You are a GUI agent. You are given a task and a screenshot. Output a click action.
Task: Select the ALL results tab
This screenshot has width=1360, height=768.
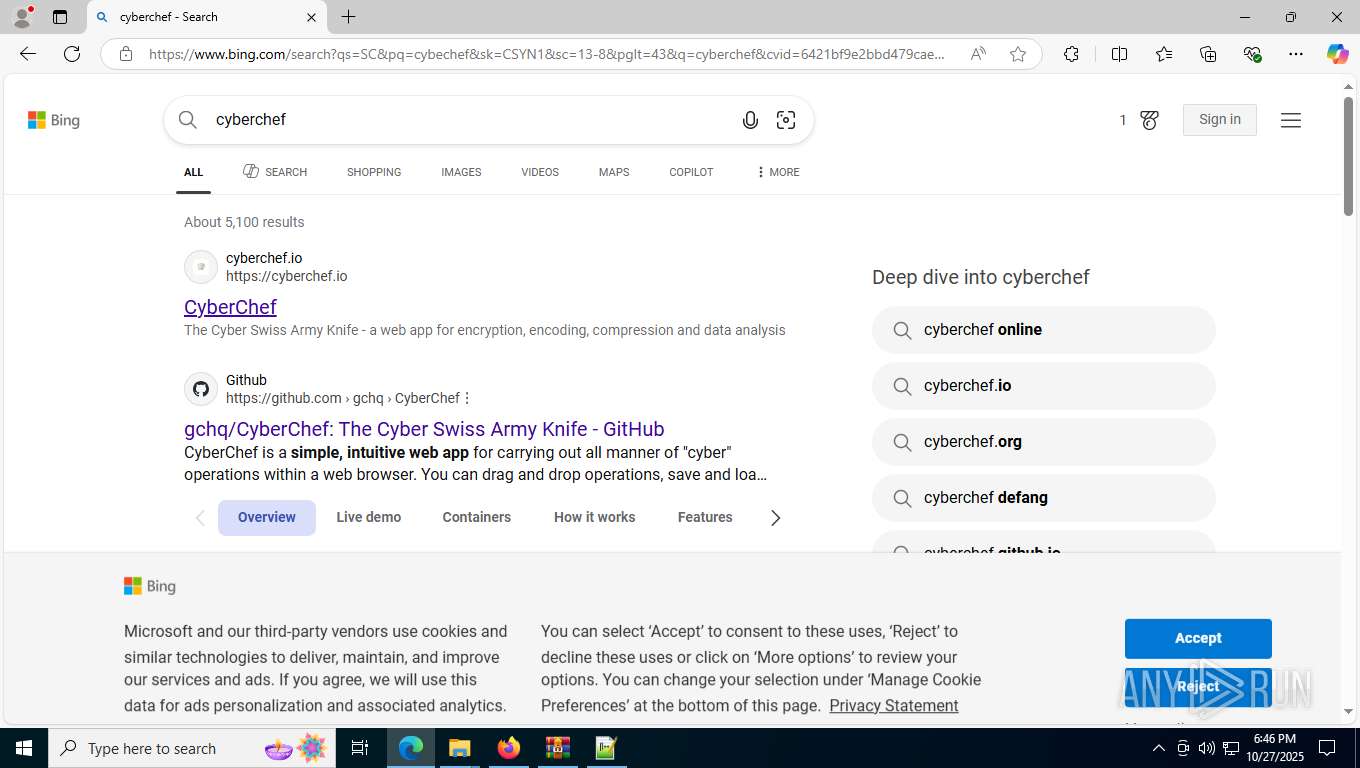(x=193, y=172)
